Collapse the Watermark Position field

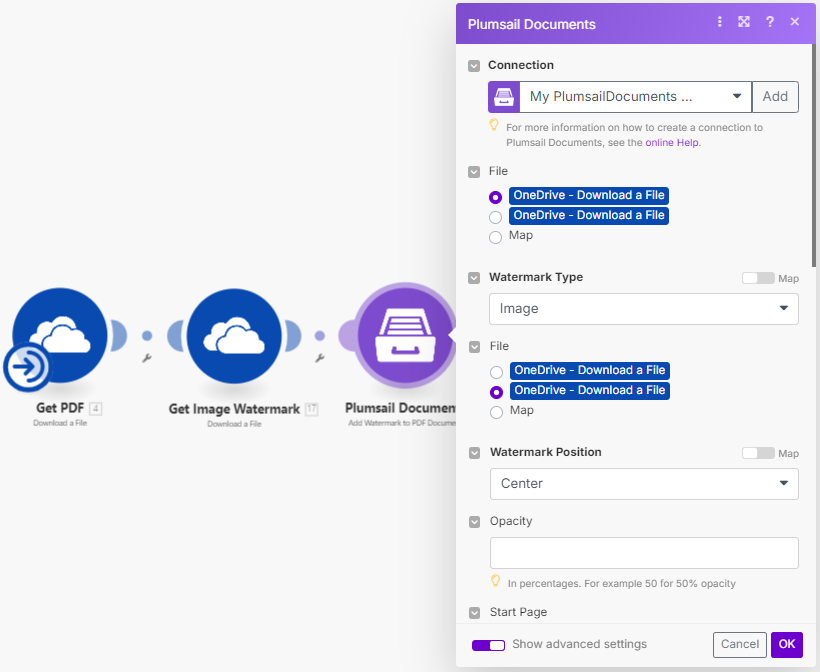474,452
